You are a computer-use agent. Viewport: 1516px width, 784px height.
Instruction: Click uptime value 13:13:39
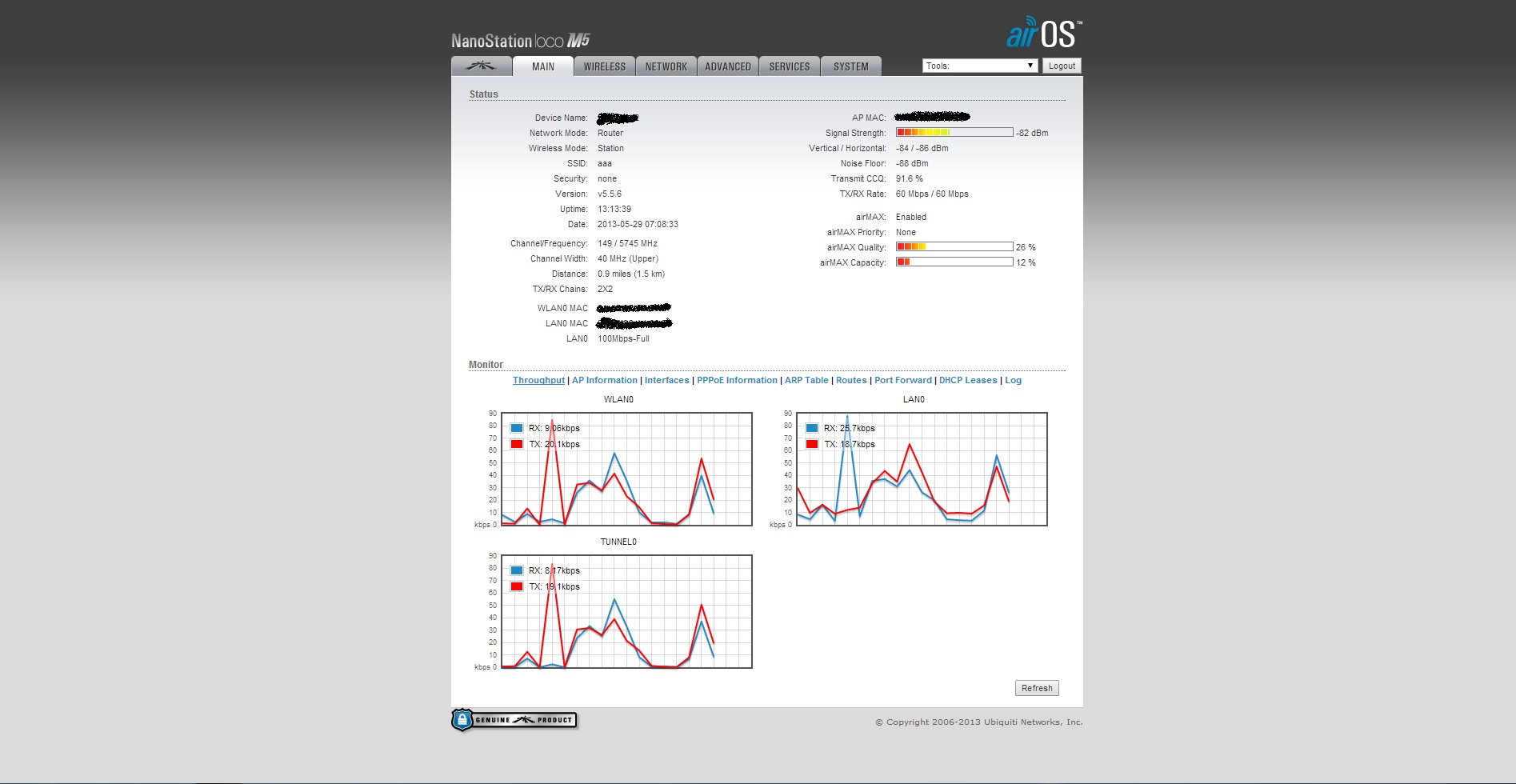[614, 209]
